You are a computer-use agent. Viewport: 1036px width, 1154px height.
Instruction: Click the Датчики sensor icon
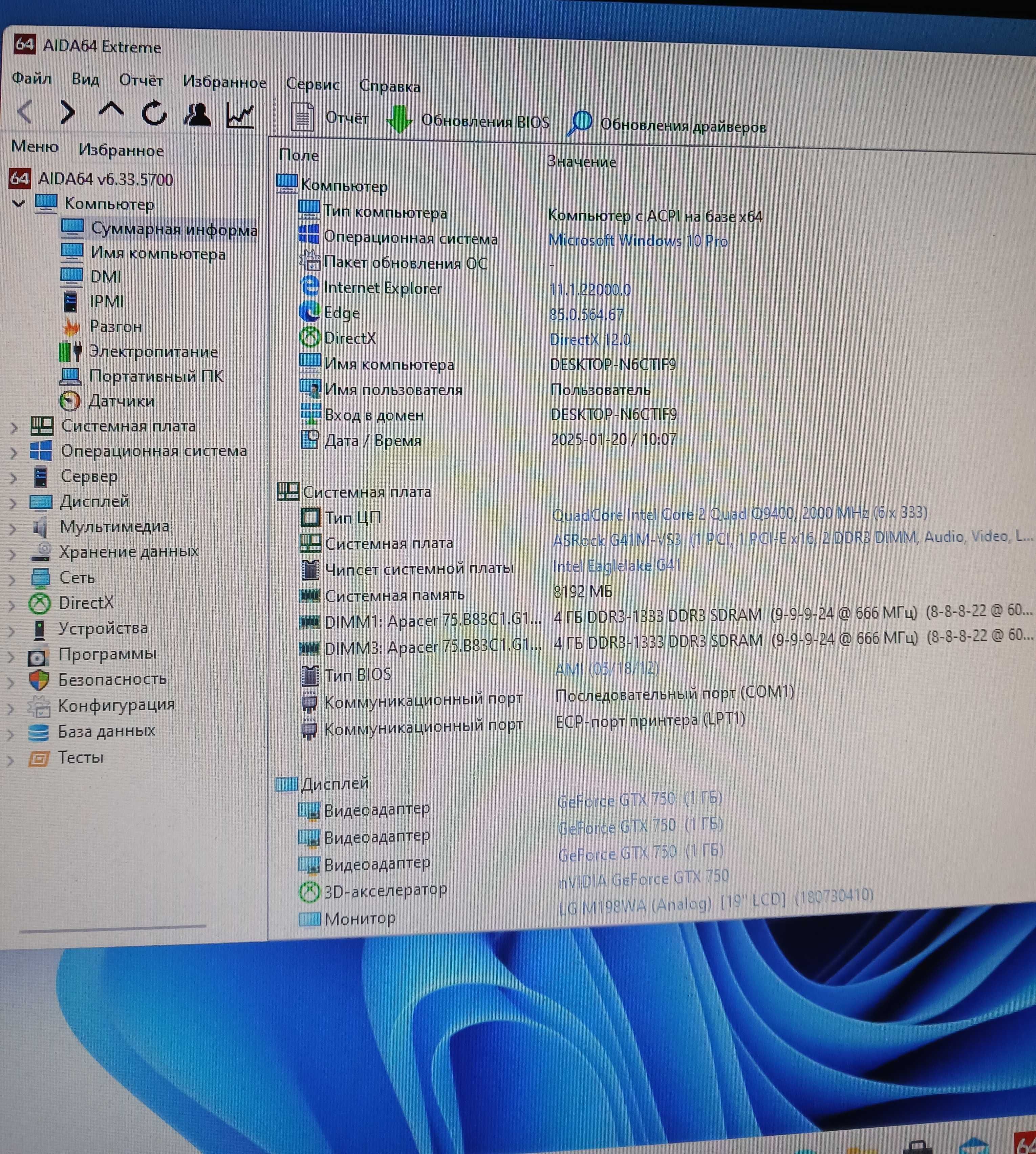pos(70,401)
